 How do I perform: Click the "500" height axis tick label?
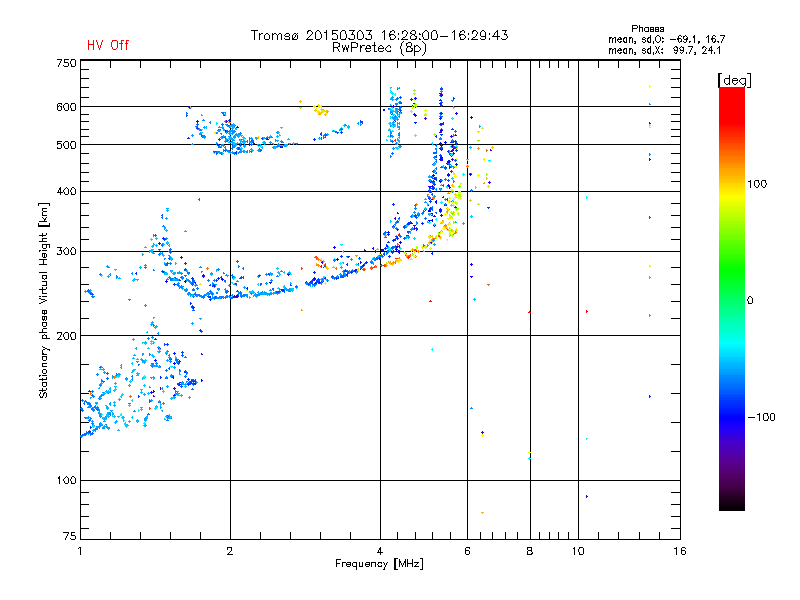(x=66, y=145)
